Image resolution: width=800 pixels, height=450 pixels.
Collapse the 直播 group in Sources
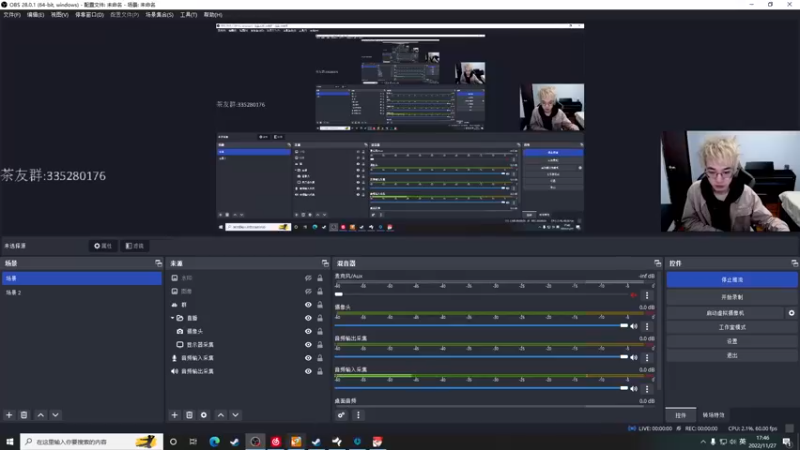pyautogui.click(x=172, y=318)
